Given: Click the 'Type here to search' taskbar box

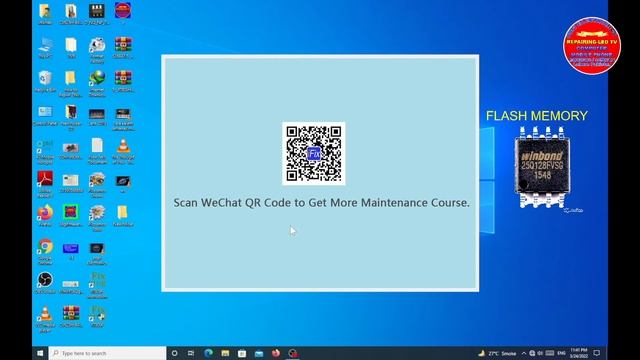Looking at the screenshot, I should (107, 353).
